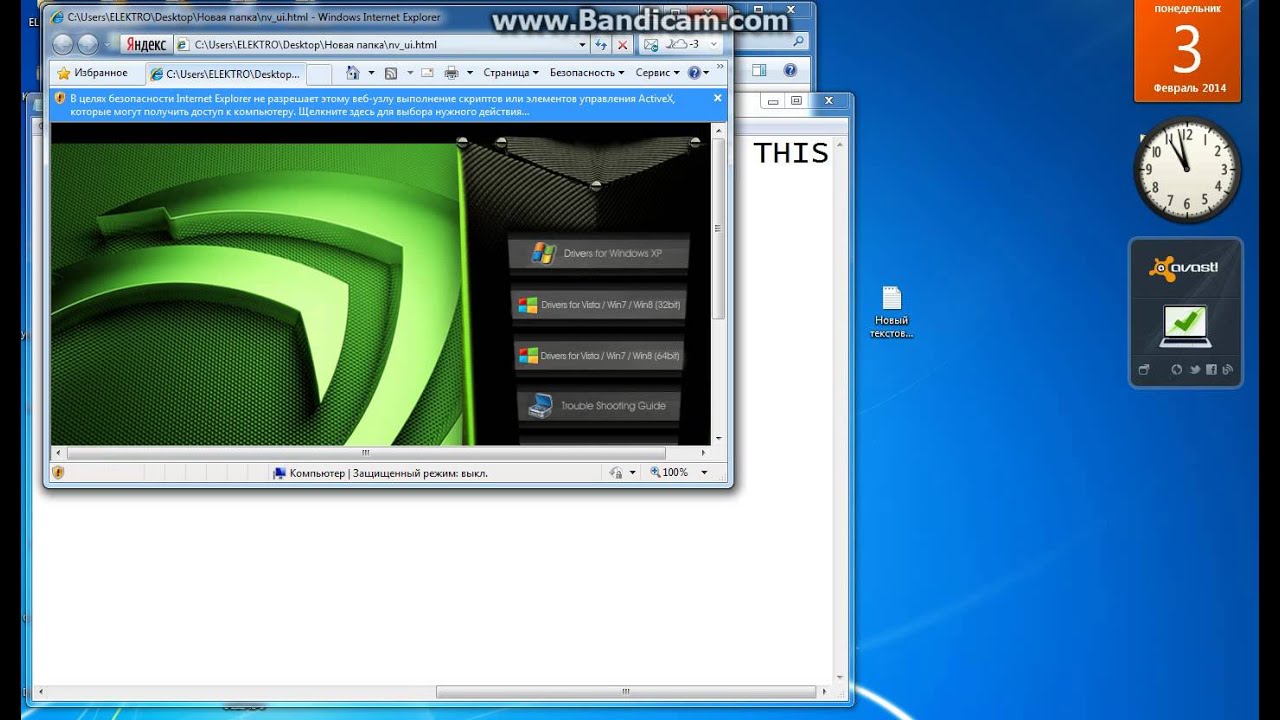
Task: Expand the Home icon dropdown arrow
Action: 371,73
